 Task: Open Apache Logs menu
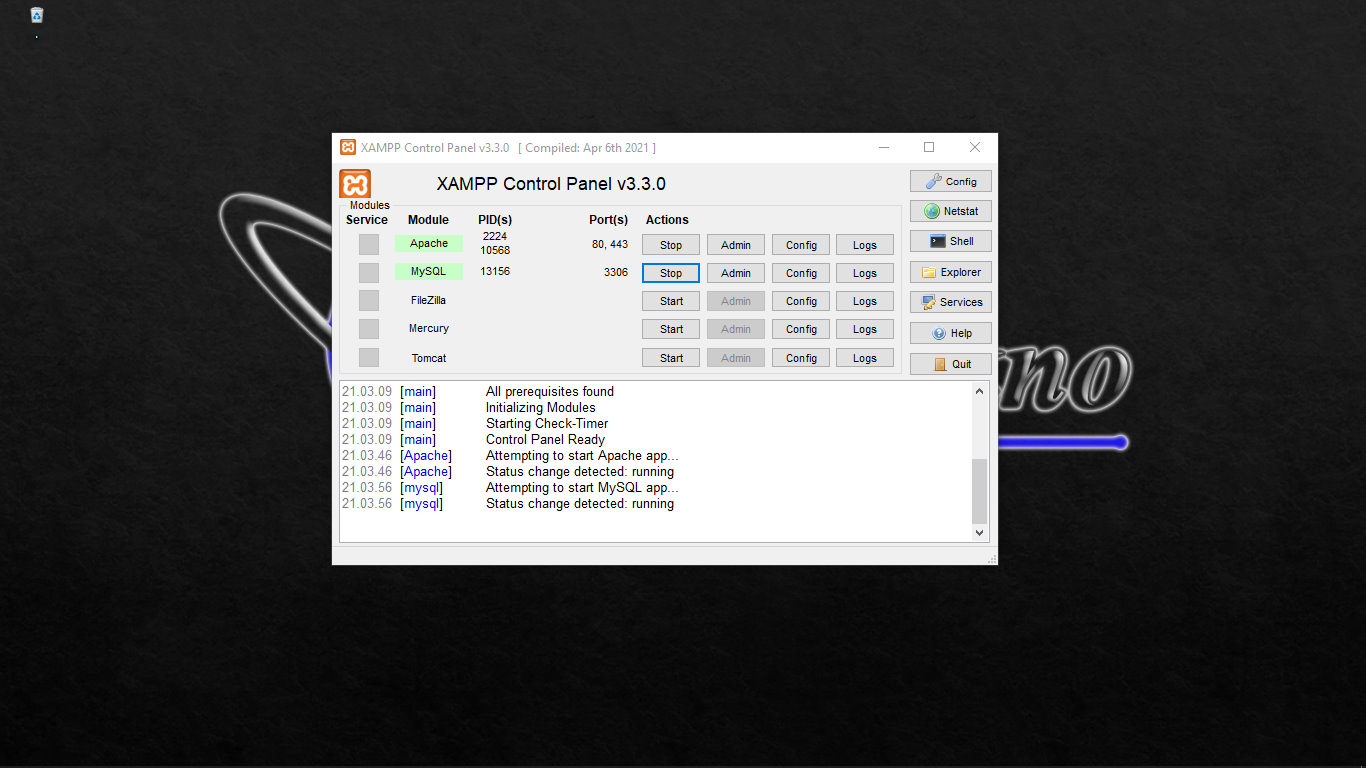click(x=865, y=245)
